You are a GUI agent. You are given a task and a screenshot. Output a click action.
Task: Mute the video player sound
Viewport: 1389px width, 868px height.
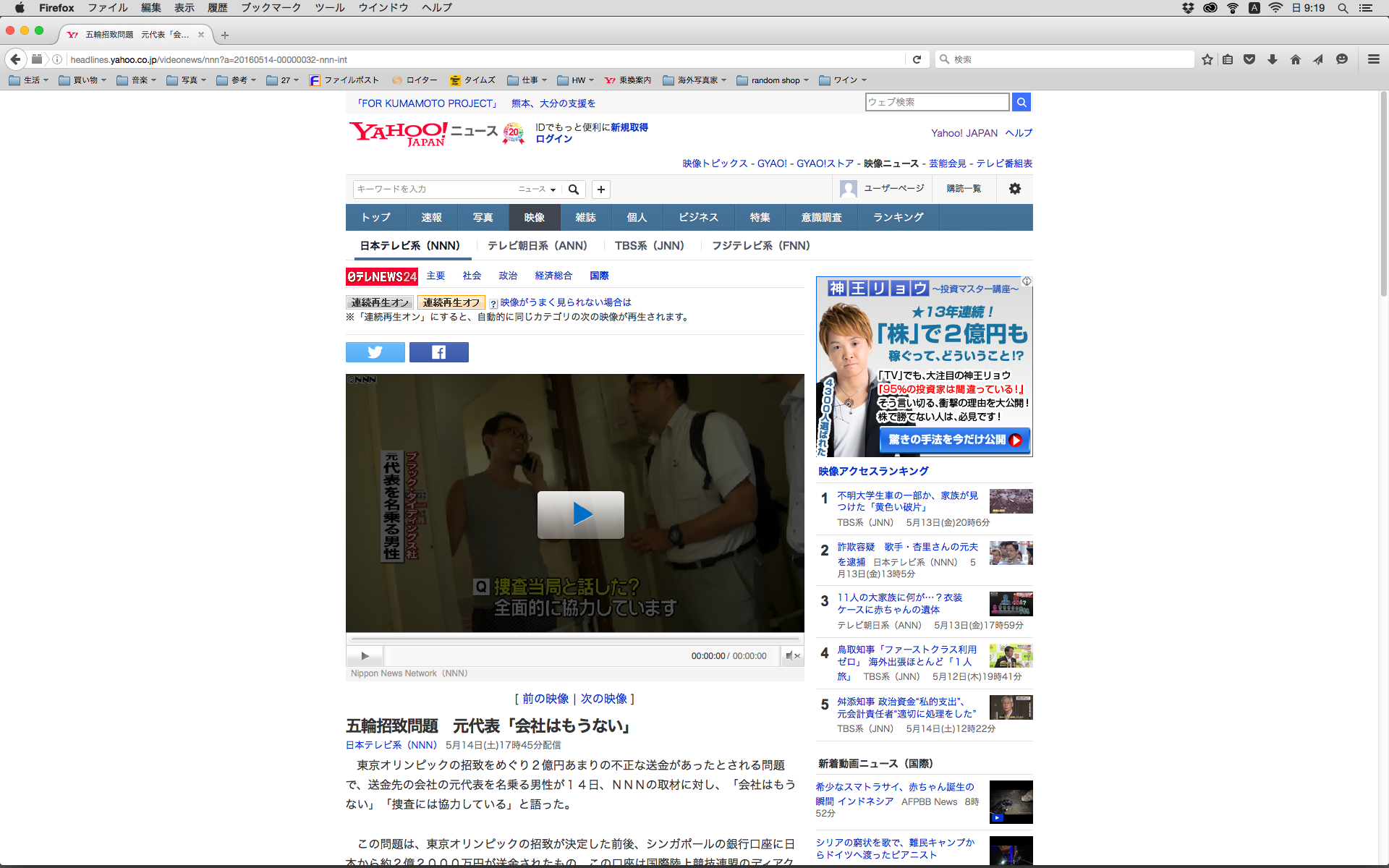tap(791, 656)
